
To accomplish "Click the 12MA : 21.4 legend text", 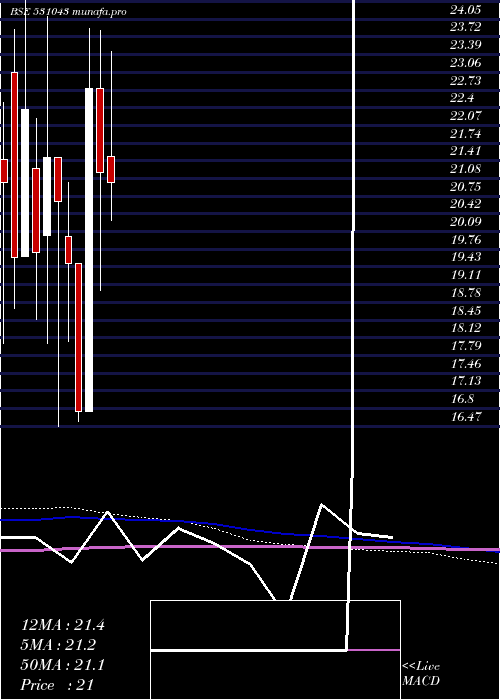I will 62,625.
